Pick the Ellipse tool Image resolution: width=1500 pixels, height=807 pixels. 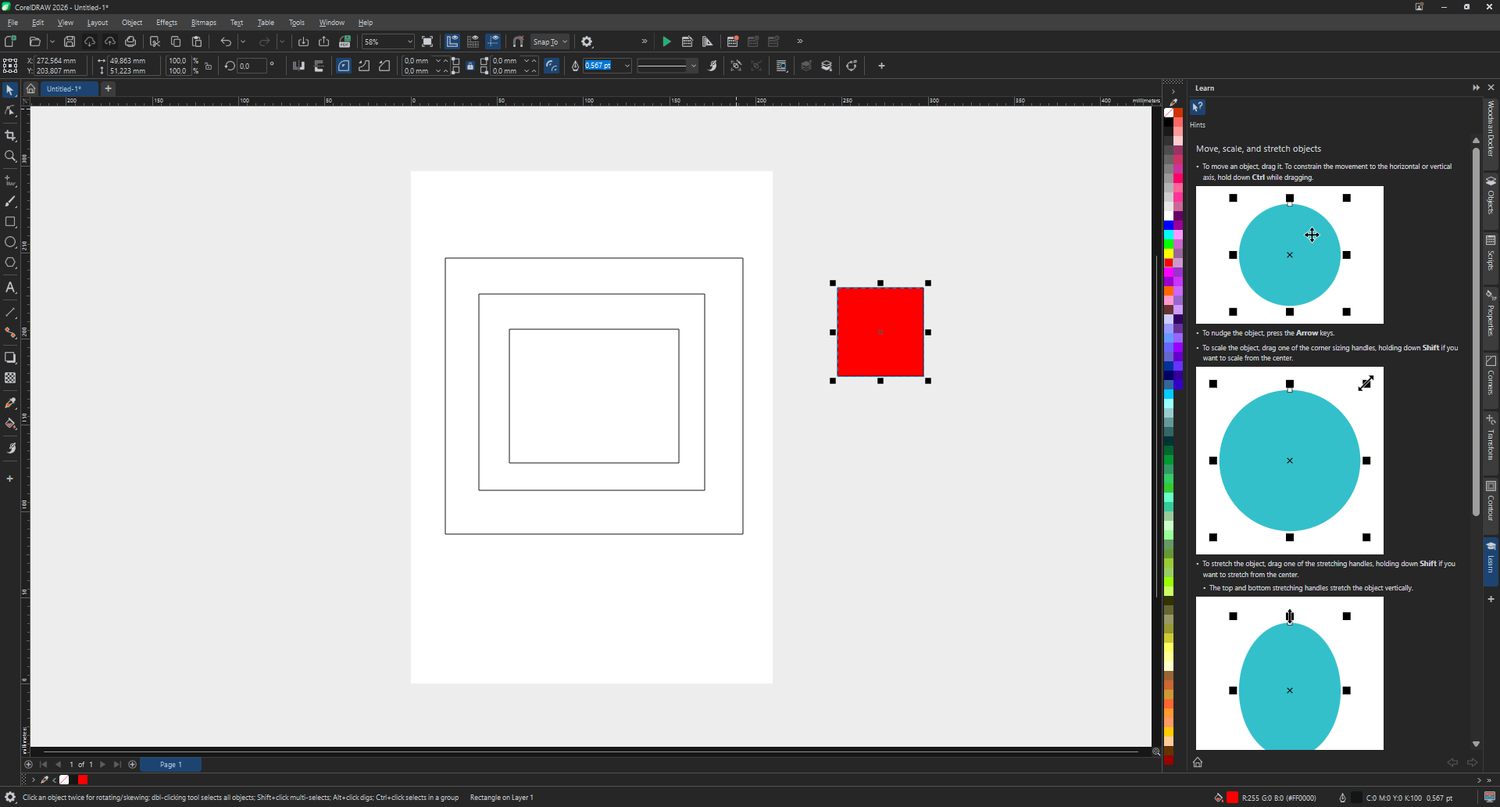click(x=11, y=242)
